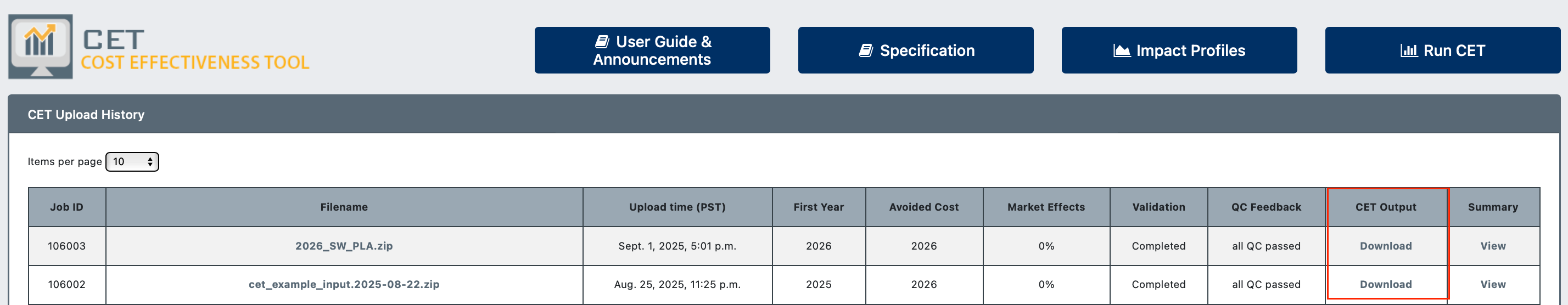Click the book icon beside Specification
The image size is (1568, 305).
866,50
